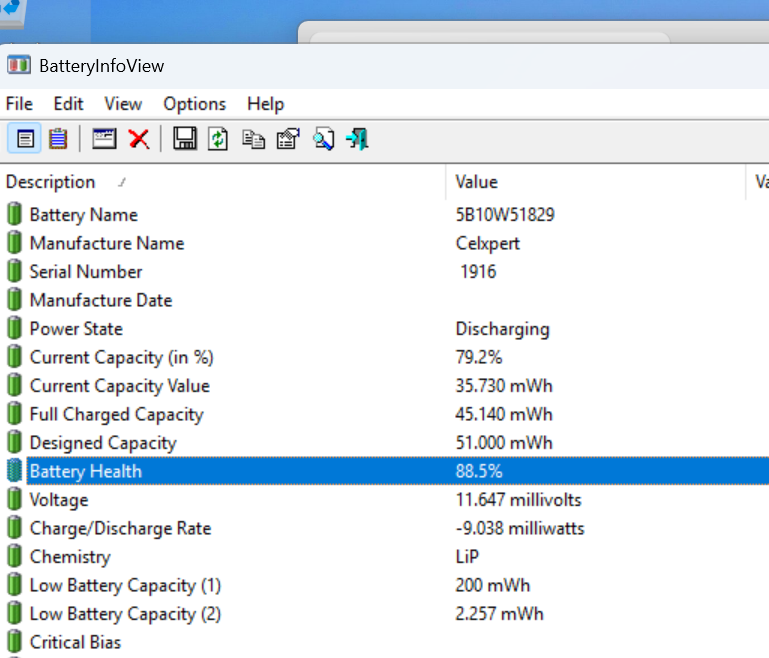Select Current Capacity Value row text
The height and width of the screenshot is (658, 769).
[x=120, y=386]
